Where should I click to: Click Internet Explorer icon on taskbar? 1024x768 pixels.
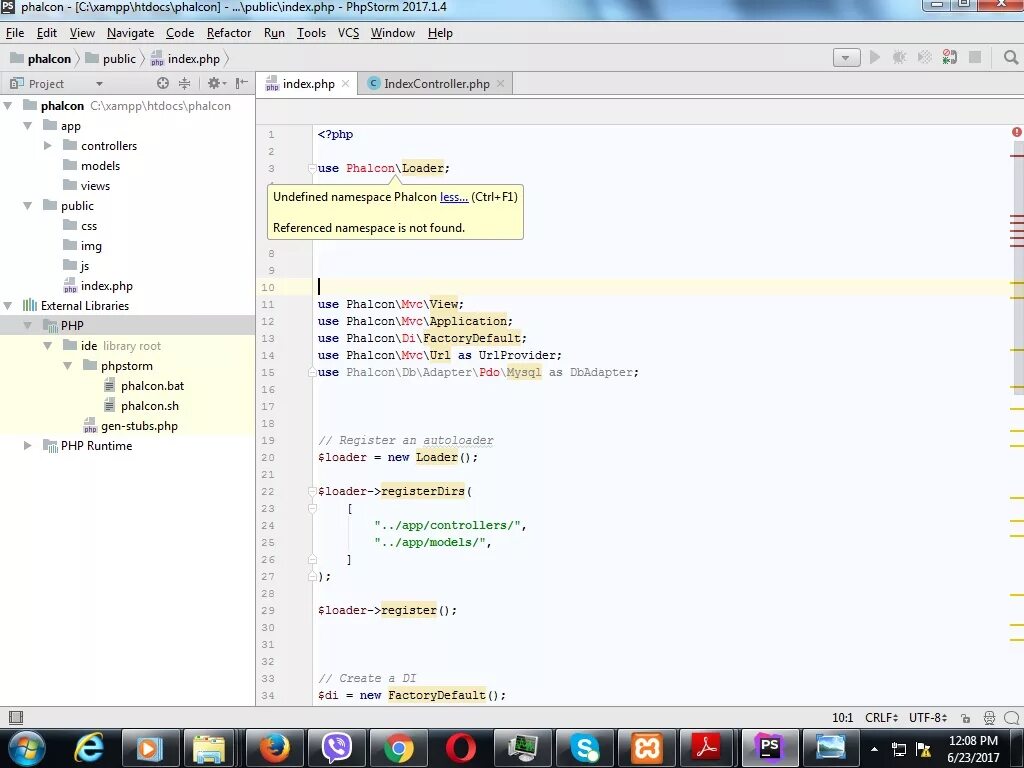coord(88,747)
